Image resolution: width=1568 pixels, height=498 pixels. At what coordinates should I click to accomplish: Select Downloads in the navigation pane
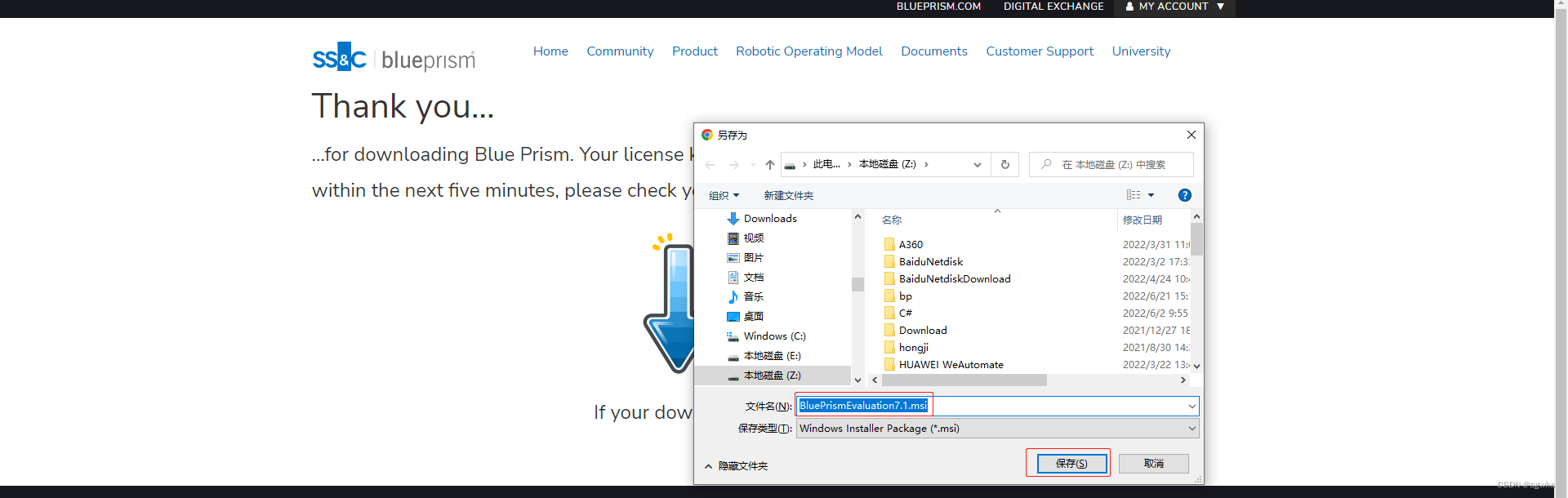(x=770, y=219)
